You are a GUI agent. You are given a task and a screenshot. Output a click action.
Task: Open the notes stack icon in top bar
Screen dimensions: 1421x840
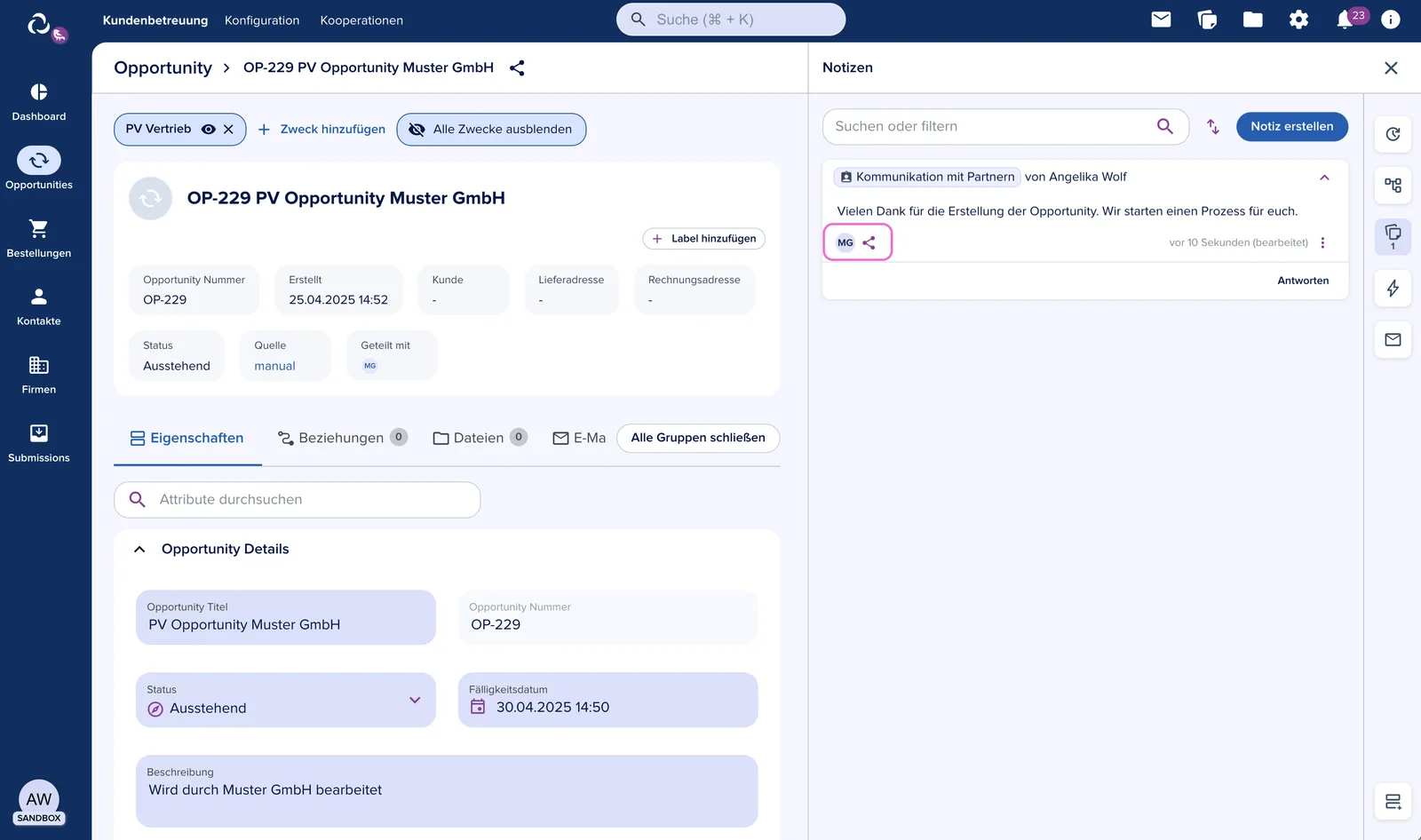(1207, 20)
